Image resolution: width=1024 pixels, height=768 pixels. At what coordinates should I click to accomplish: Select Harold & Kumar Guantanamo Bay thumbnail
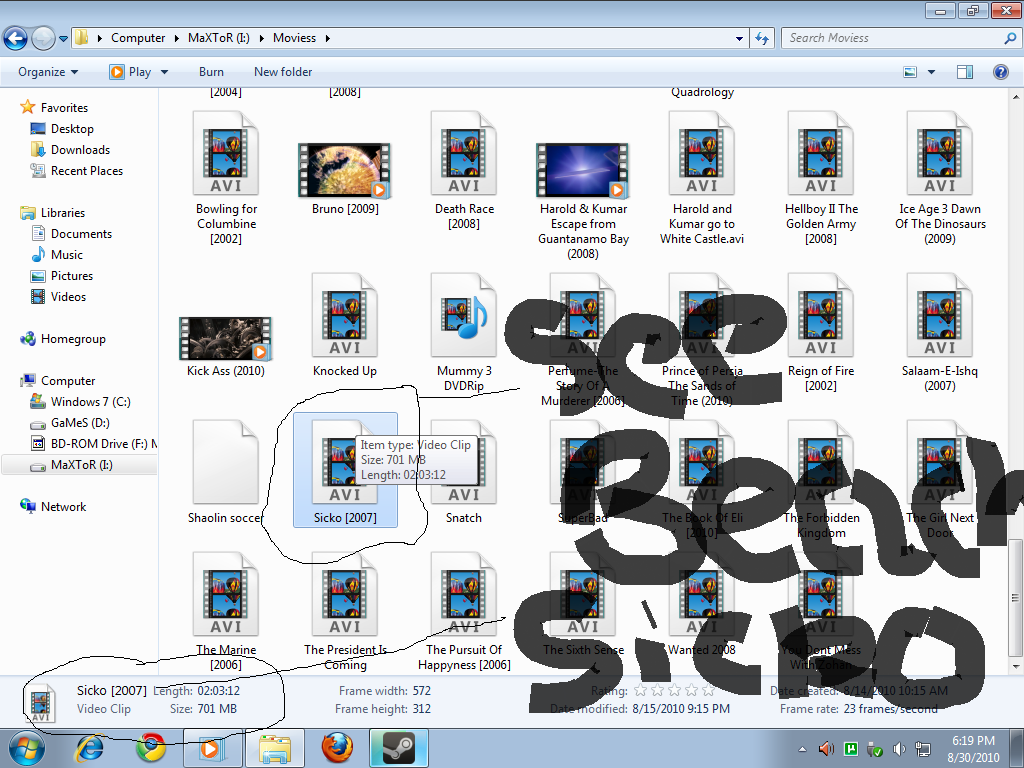tap(583, 171)
